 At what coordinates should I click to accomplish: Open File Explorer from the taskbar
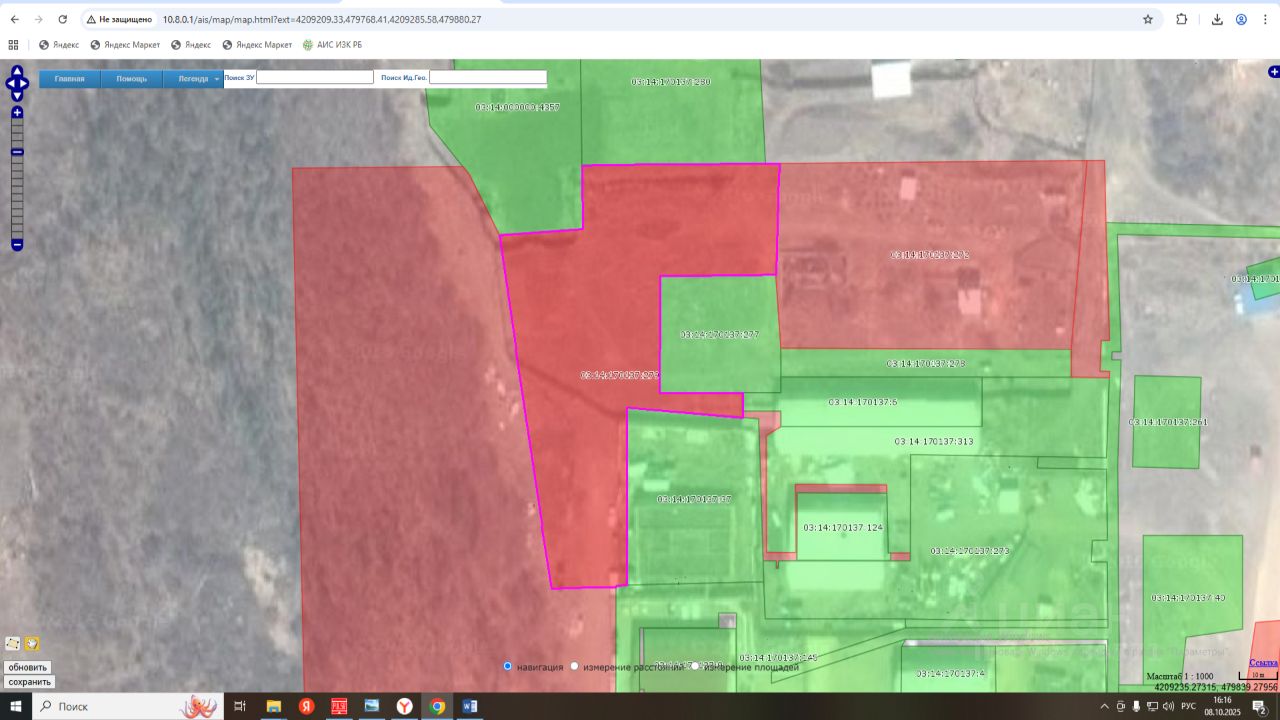pos(273,706)
